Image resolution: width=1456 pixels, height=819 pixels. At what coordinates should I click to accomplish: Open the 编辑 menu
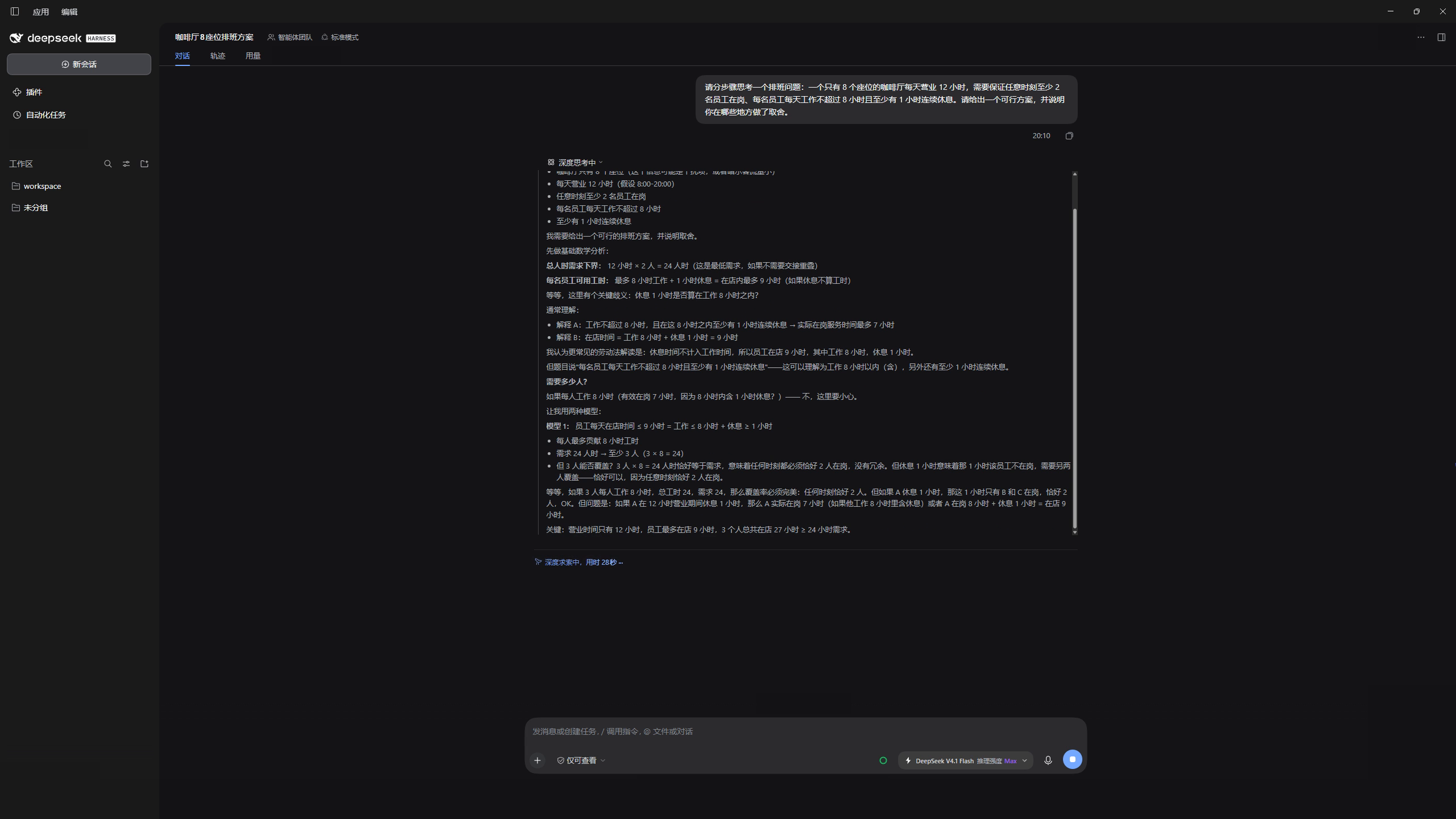[69, 12]
